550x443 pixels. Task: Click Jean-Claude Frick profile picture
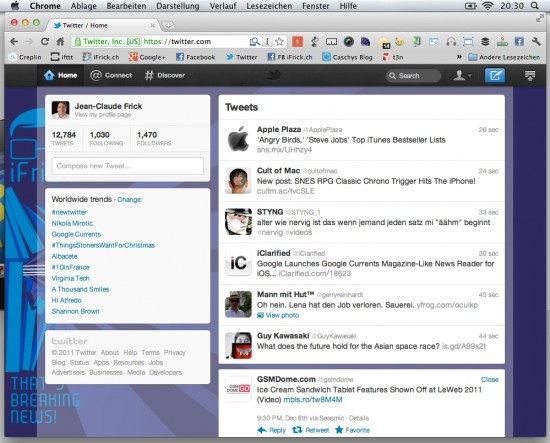(x=60, y=110)
